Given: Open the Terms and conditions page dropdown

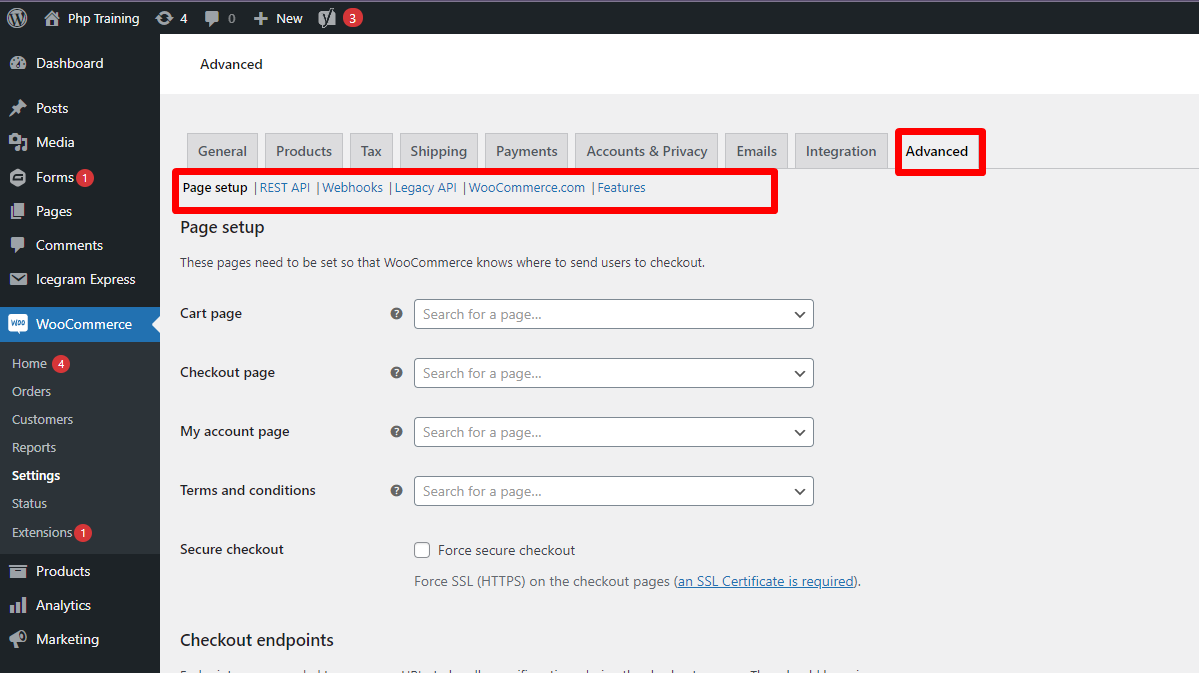Looking at the screenshot, I should coord(799,491).
